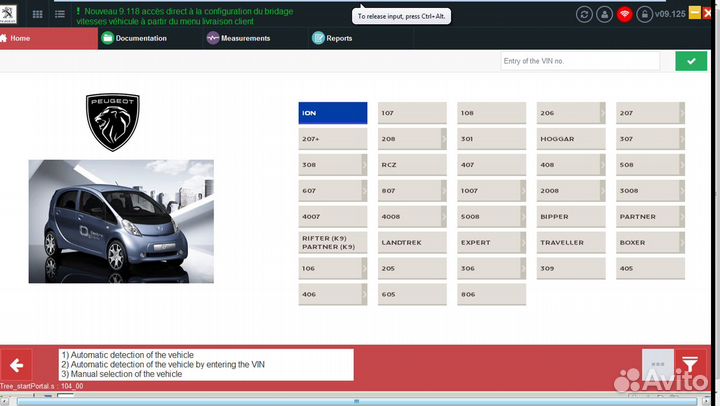Click the Peugeot lion shield emblem
Screen dimensions: 720x406
tap(112, 122)
